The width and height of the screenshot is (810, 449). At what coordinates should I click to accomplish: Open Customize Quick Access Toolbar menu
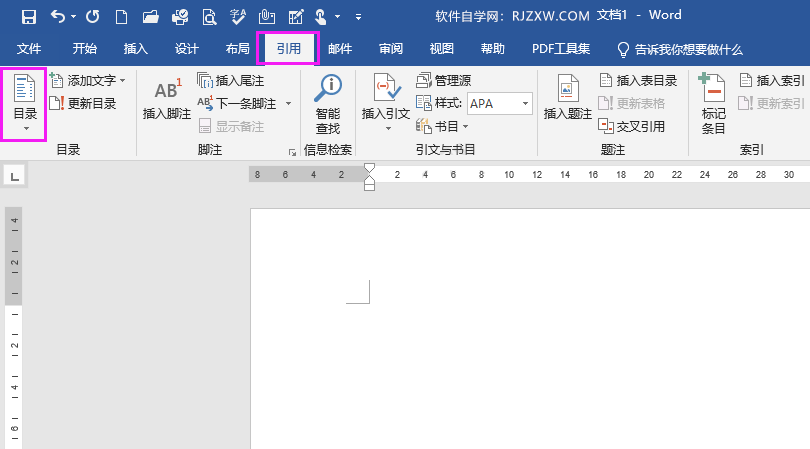[358, 17]
